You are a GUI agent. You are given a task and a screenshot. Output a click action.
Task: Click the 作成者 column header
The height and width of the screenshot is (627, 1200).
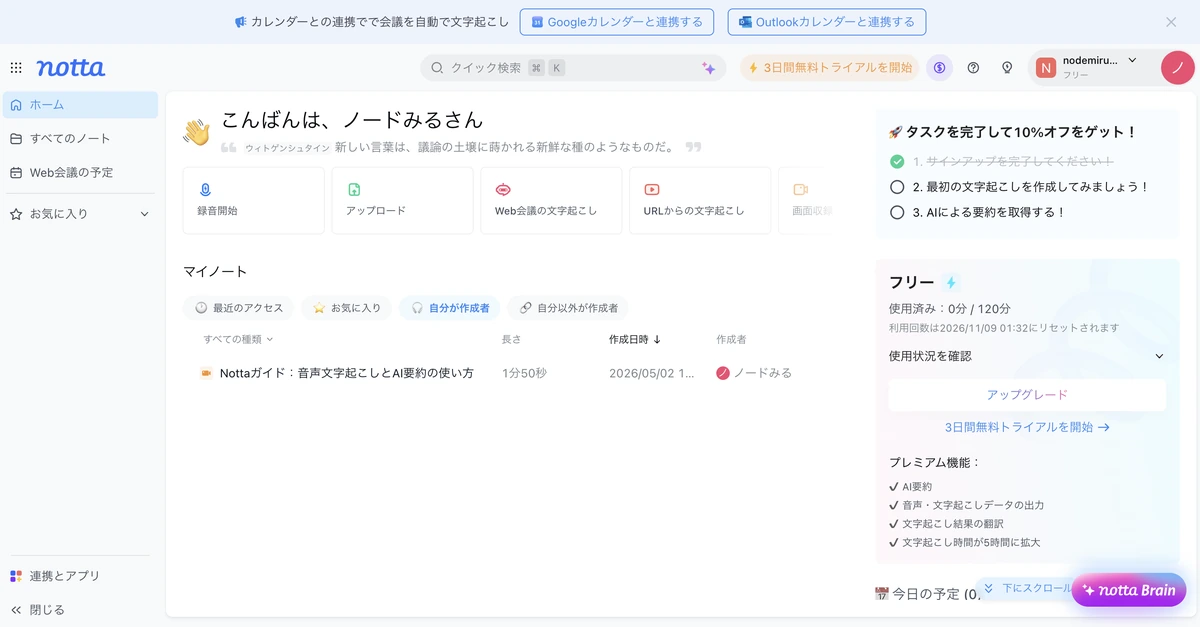pos(732,339)
